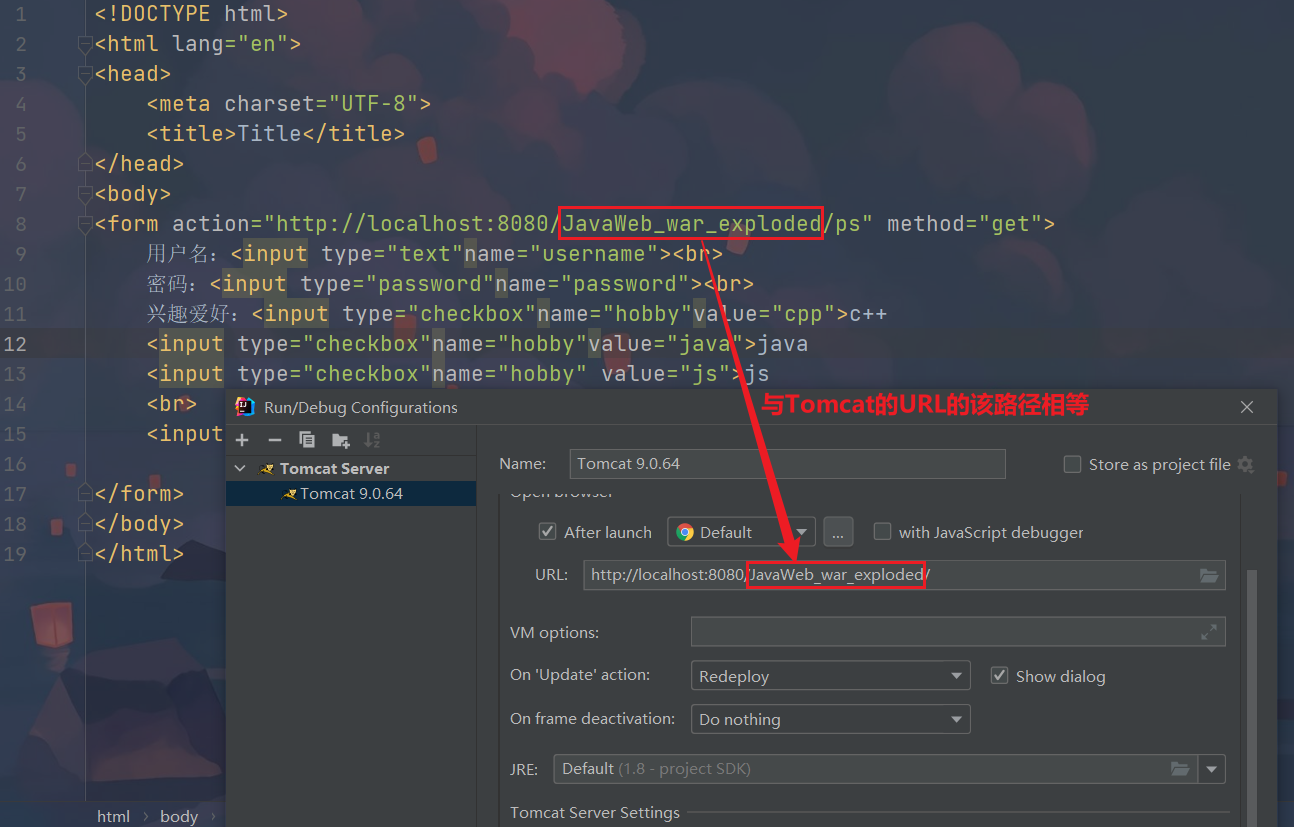The image size is (1294, 827).
Task: Open On 'Update' action Redeploy dropdown
Action: tap(830, 676)
